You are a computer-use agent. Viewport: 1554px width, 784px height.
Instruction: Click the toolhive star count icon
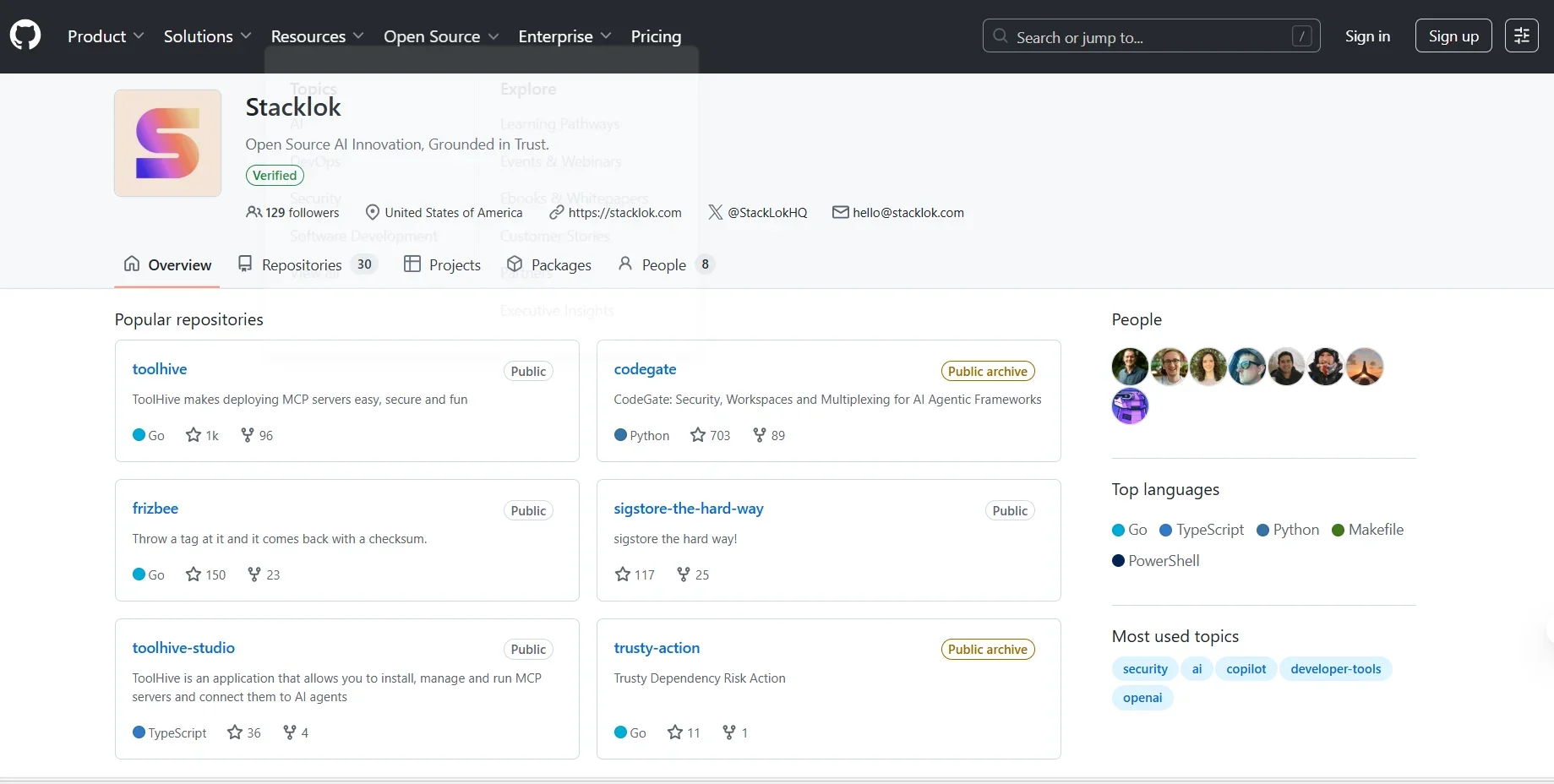(x=194, y=435)
